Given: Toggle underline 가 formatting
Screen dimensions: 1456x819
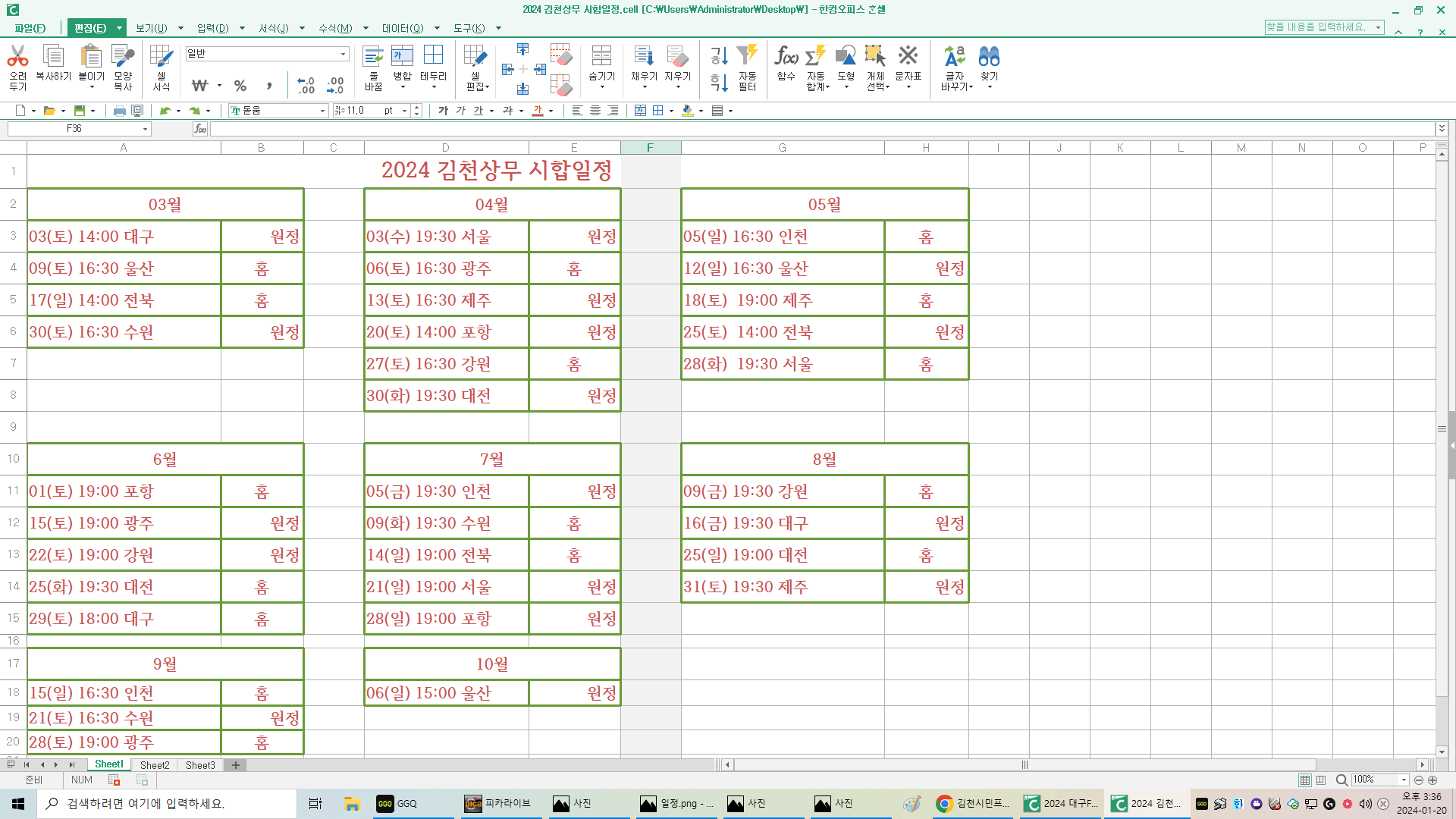Looking at the screenshot, I should (479, 111).
